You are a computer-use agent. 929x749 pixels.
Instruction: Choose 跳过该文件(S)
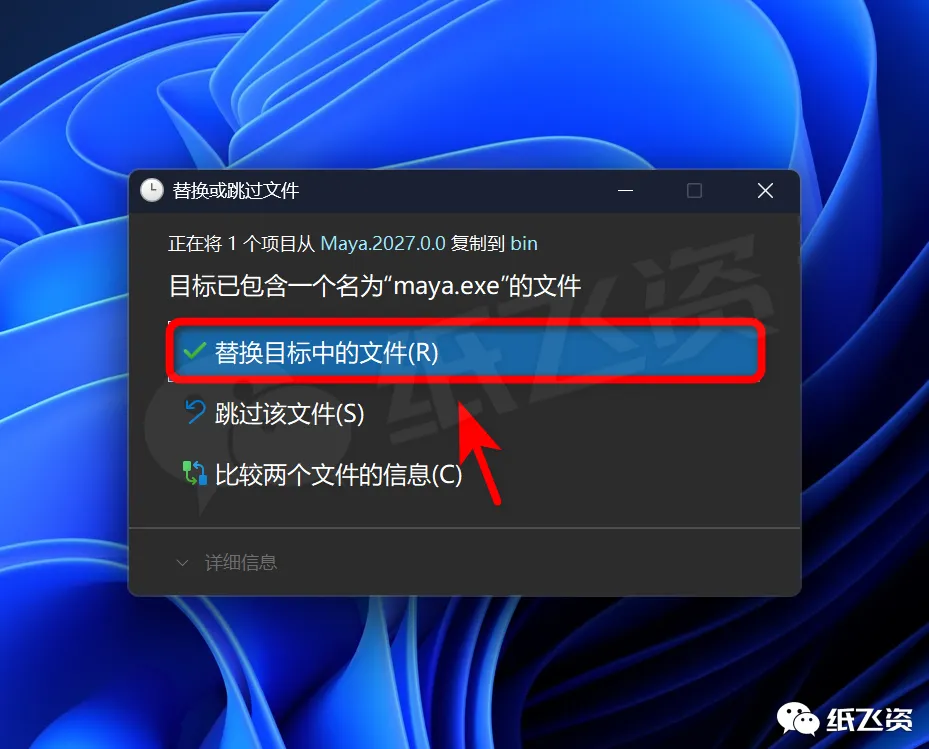pos(289,413)
